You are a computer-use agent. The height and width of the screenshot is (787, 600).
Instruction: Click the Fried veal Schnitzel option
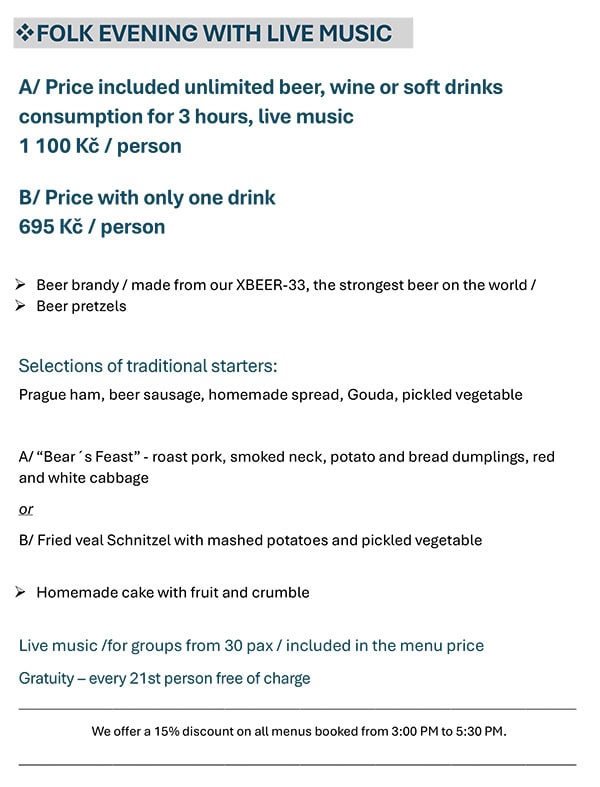point(250,540)
